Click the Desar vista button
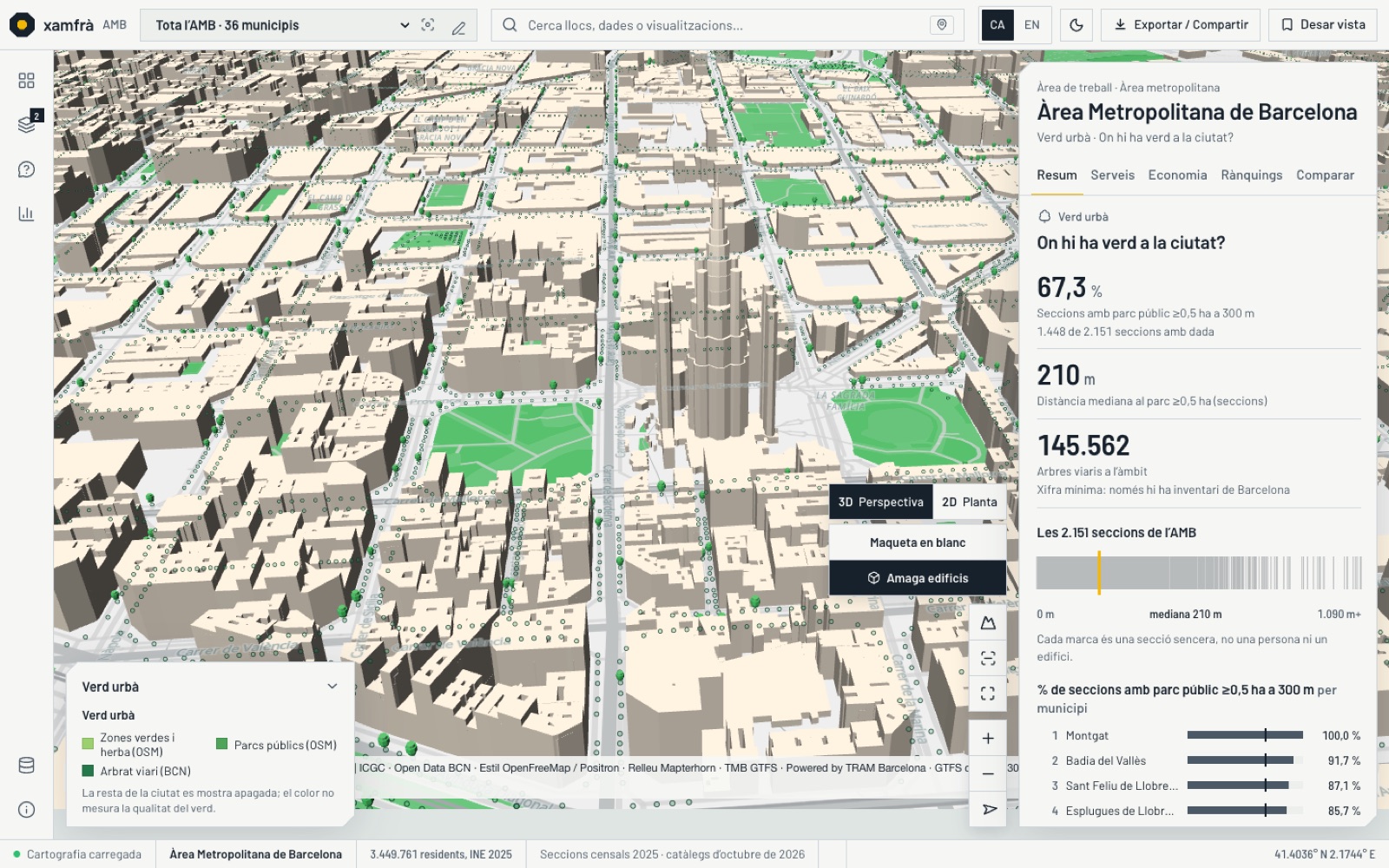The width and height of the screenshot is (1389, 868). tap(1323, 25)
